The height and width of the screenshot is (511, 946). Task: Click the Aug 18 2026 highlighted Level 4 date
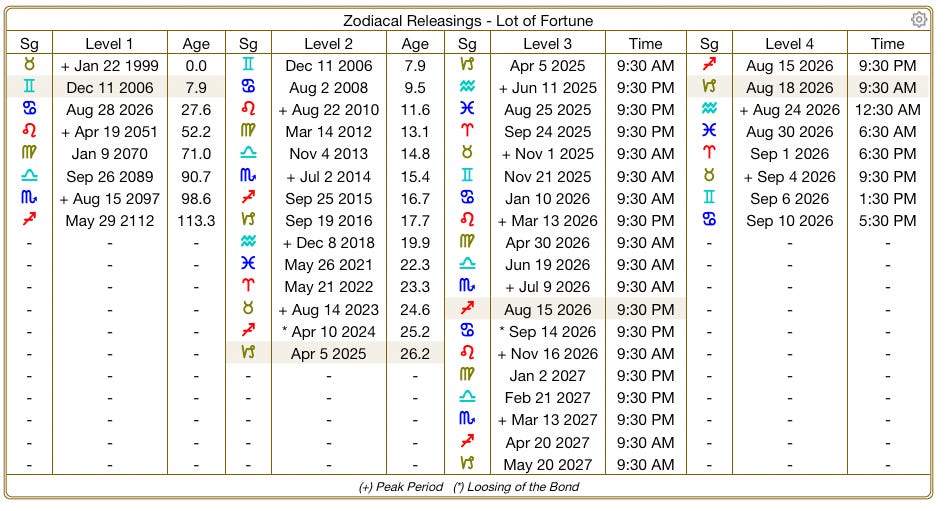point(789,87)
